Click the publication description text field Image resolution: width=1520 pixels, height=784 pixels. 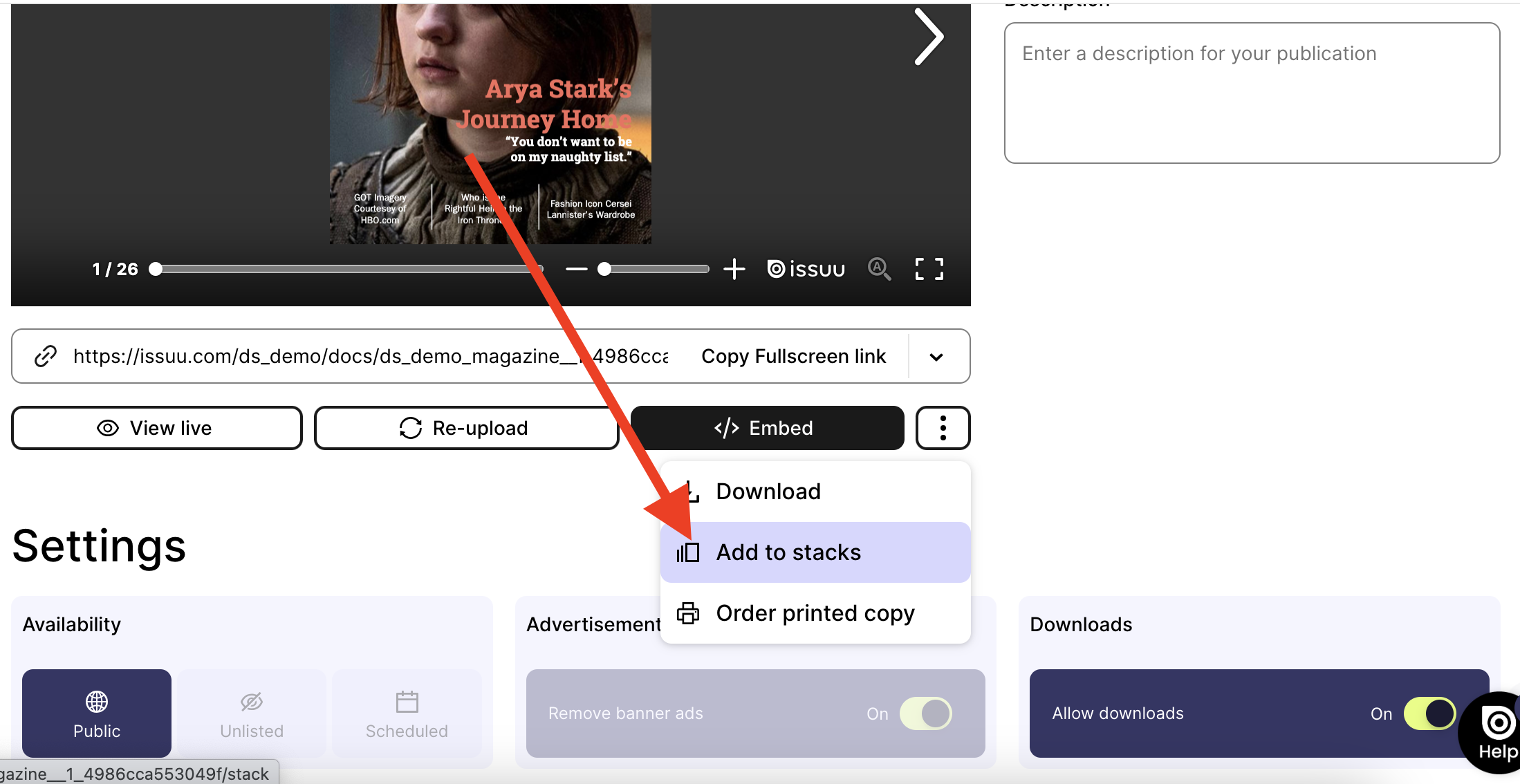1252,93
